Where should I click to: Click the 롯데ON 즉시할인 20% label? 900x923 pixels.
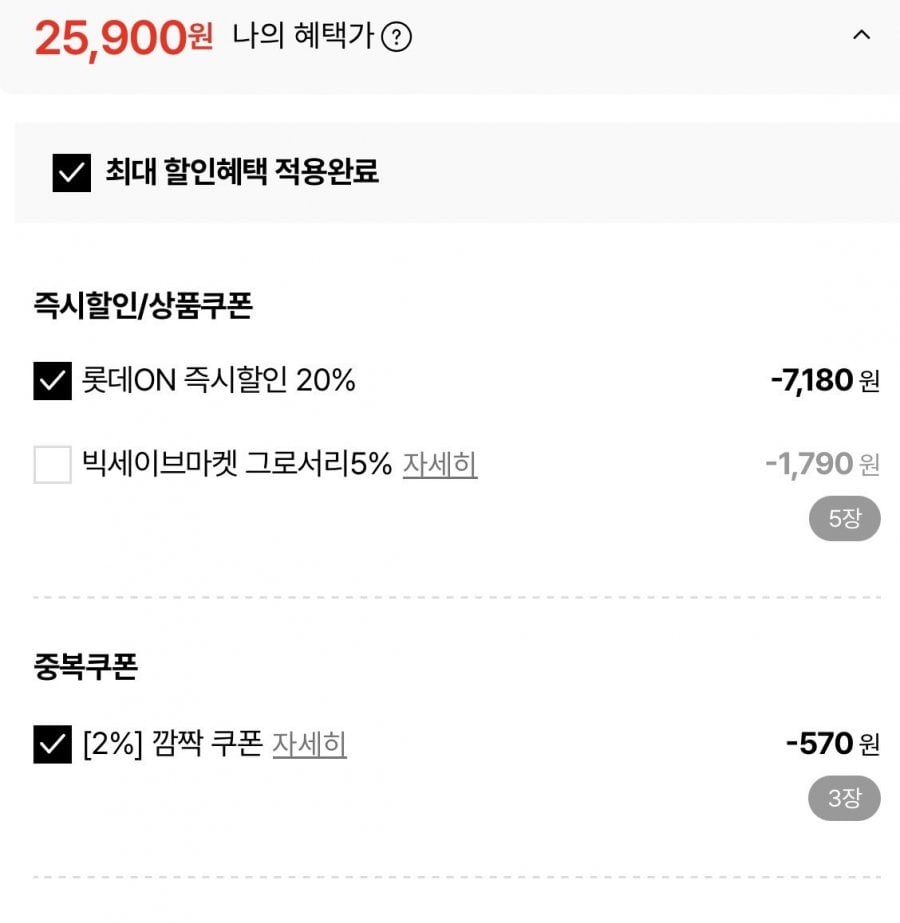point(218,380)
